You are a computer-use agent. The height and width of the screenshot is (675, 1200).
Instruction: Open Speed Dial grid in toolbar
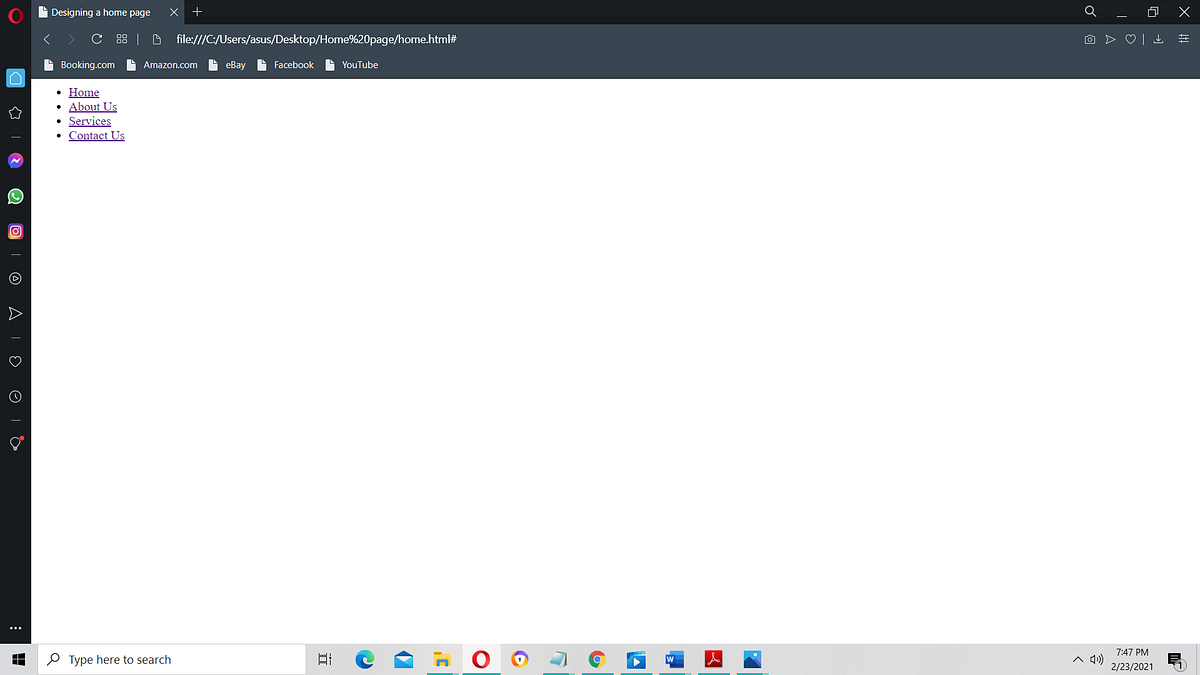click(x=121, y=39)
